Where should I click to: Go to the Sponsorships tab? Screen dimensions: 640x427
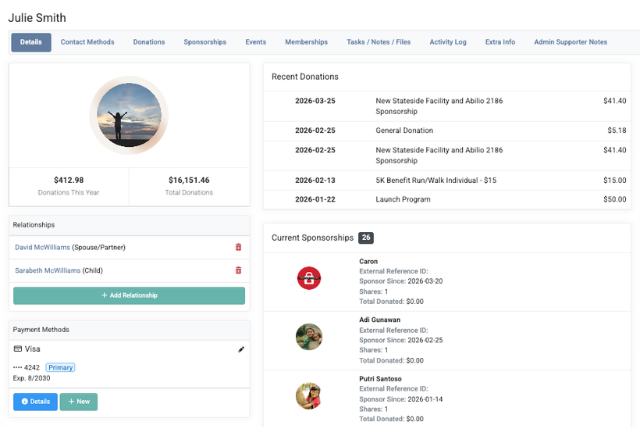point(205,42)
